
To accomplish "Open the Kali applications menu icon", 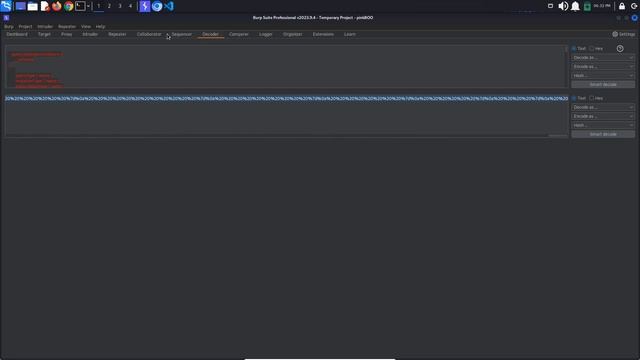I will 6,6.
